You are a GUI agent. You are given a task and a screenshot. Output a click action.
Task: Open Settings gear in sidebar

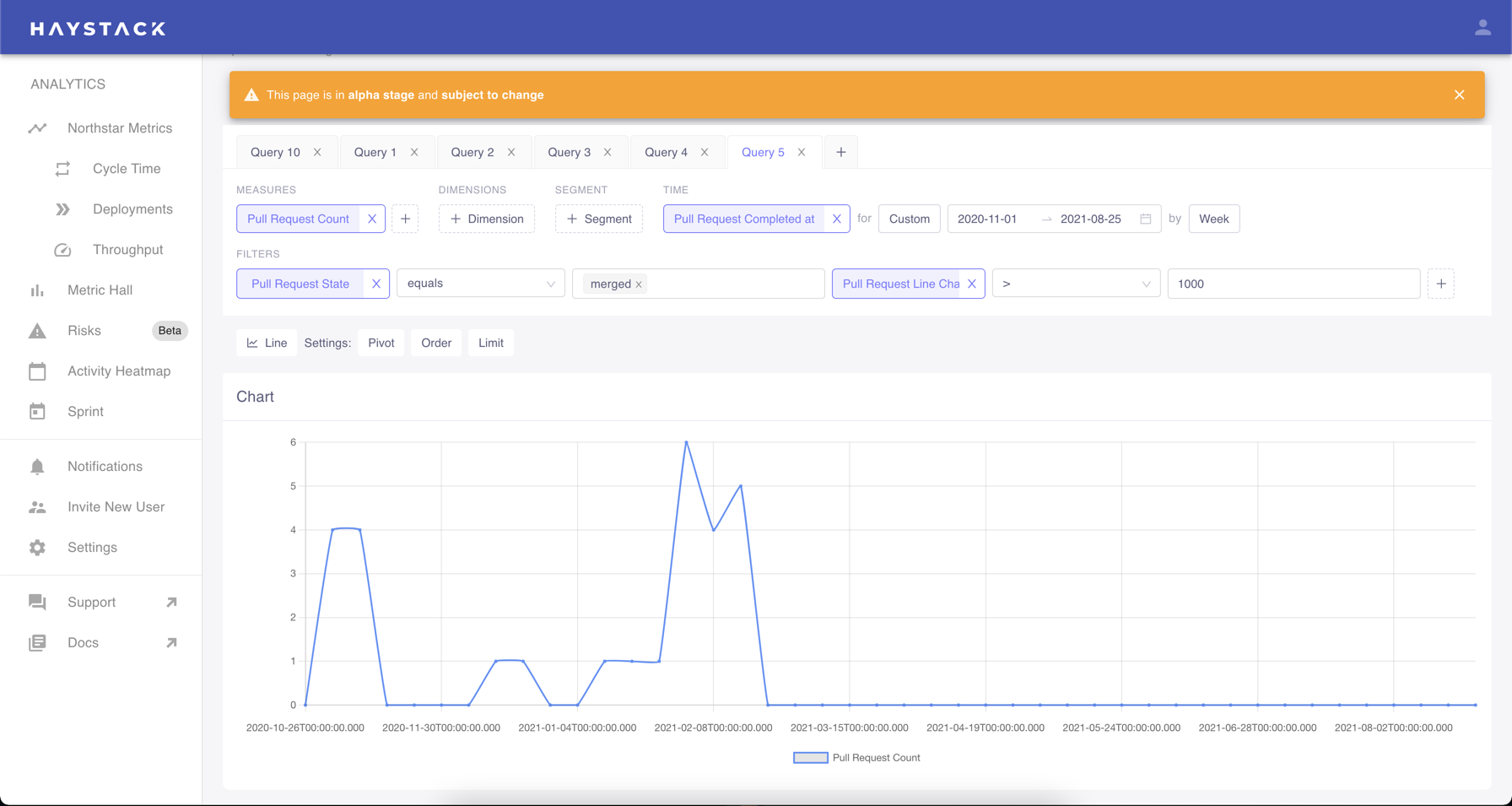(37, 548)
